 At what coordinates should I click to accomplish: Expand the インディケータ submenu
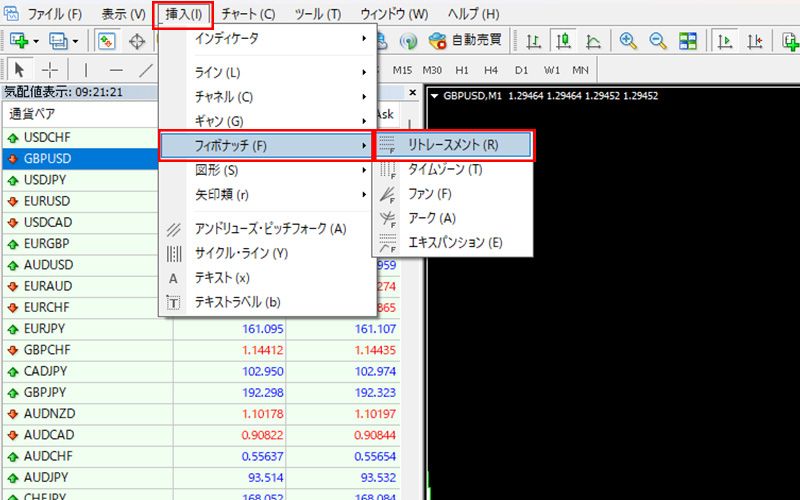[x=268, y=38]
